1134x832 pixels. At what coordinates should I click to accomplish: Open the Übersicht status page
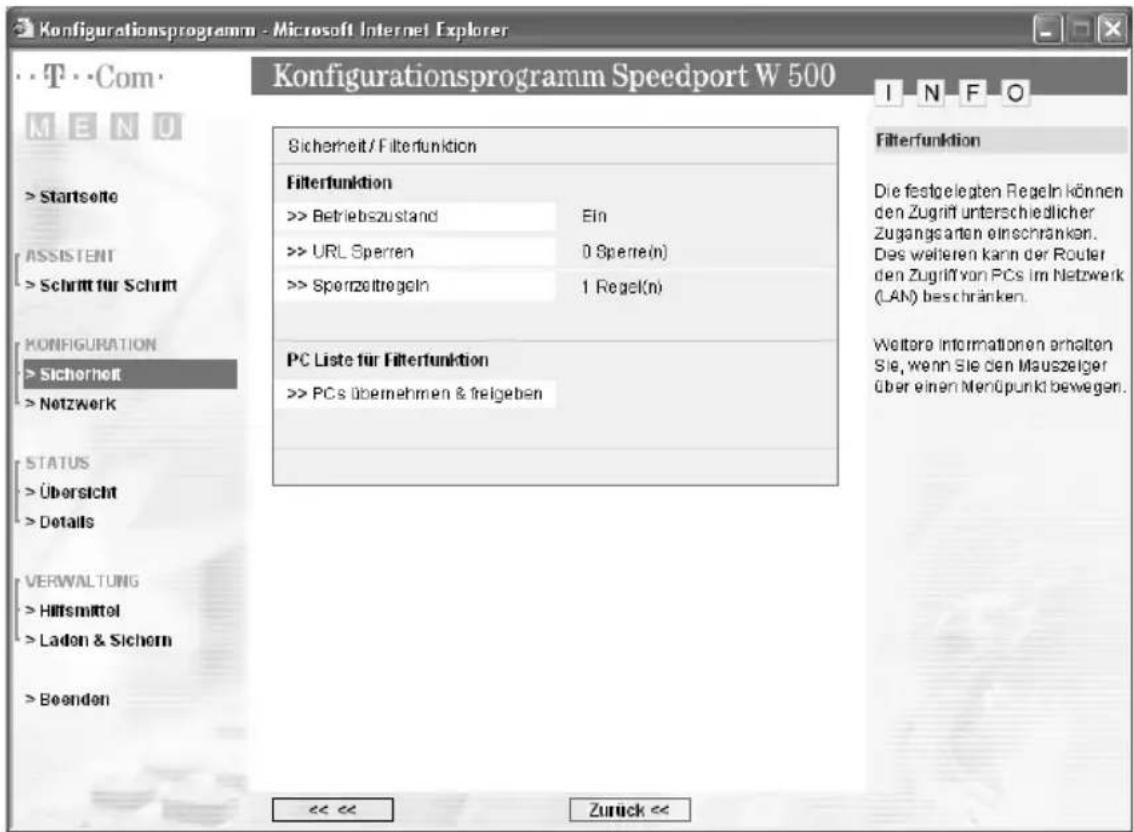71,492
